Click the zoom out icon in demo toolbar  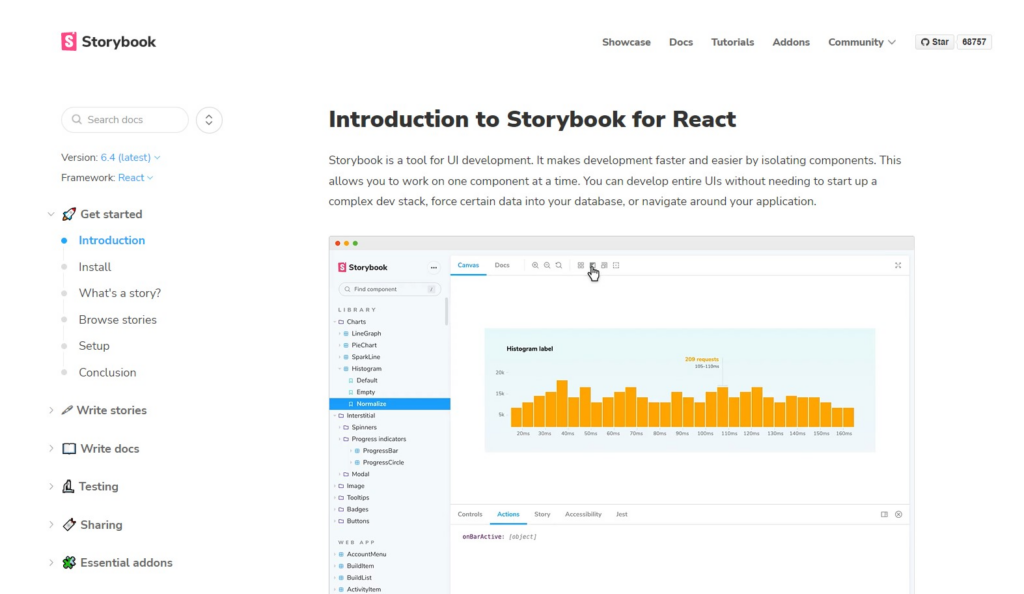[547, 265]
